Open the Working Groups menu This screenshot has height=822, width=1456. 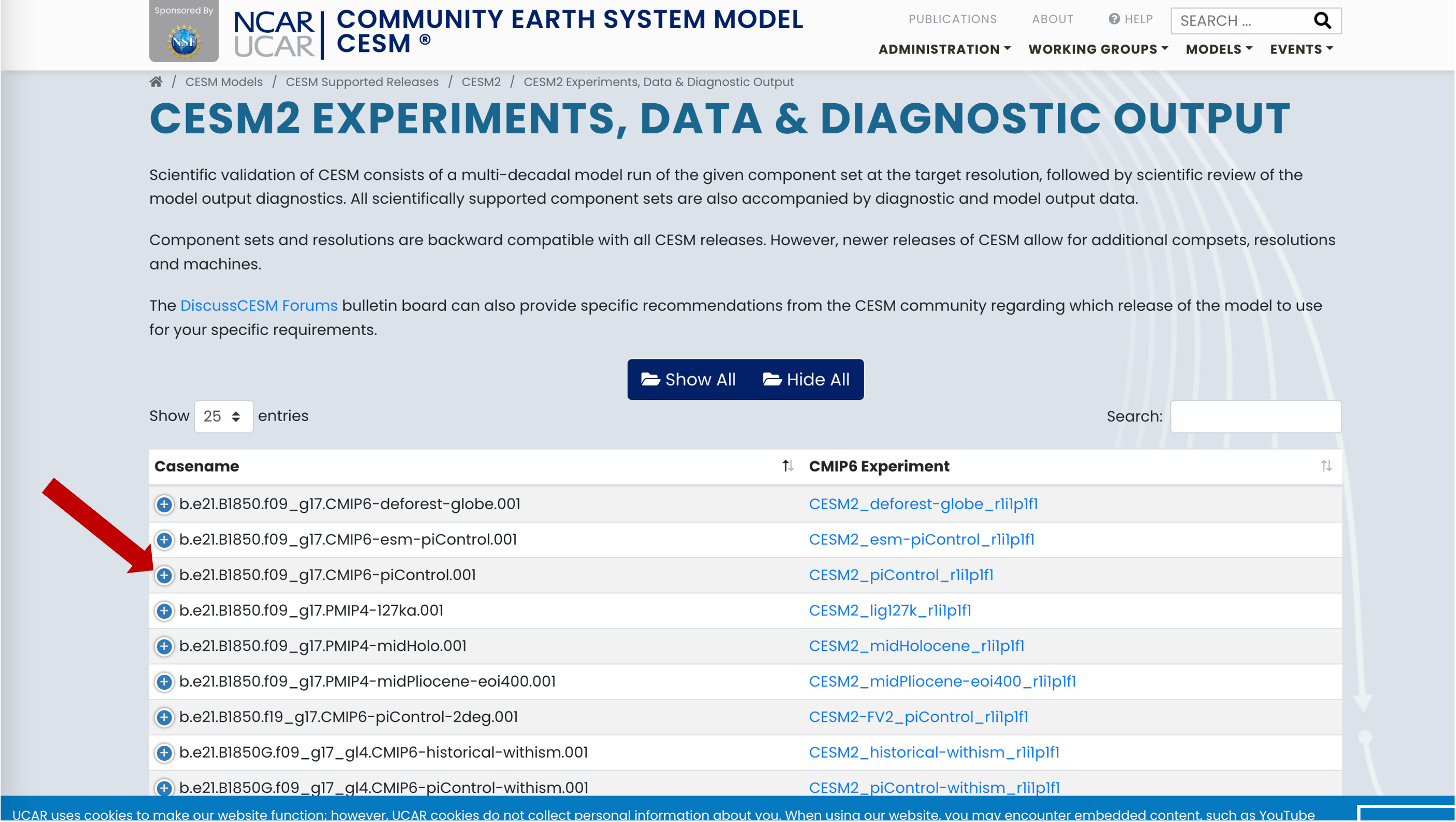coord(1098,49)
